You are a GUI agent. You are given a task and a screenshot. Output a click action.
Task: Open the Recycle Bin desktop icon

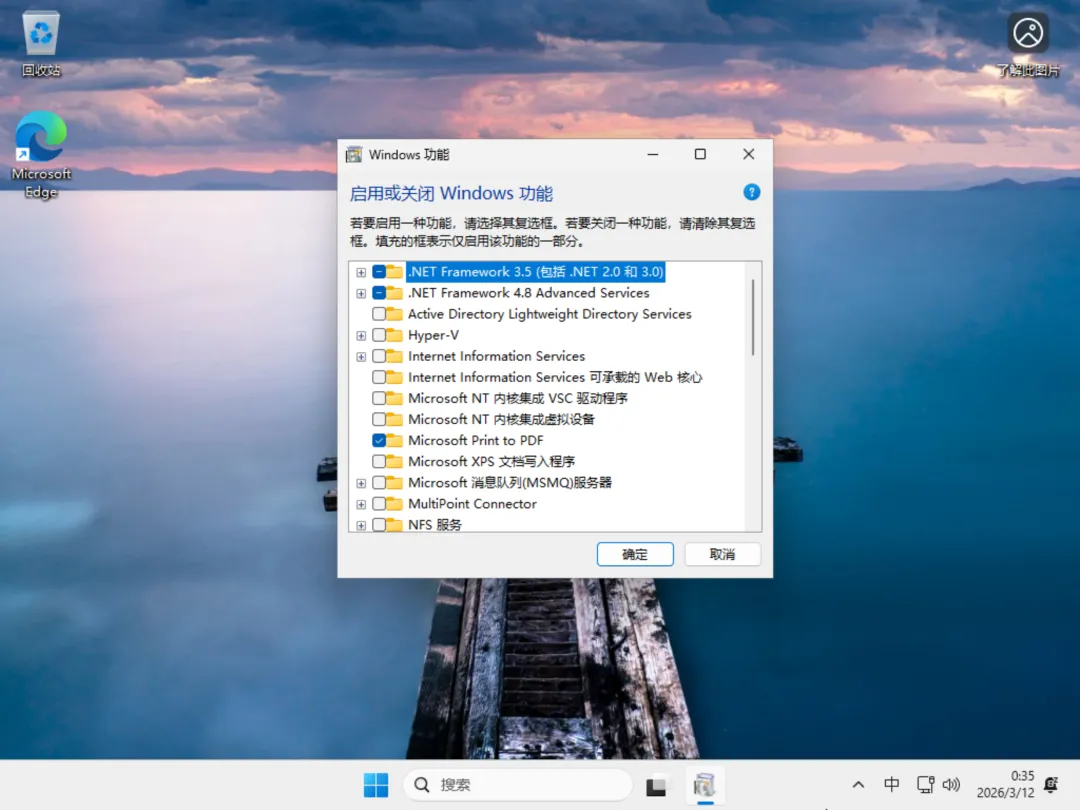pyautogui.click(x=41, y=43)
